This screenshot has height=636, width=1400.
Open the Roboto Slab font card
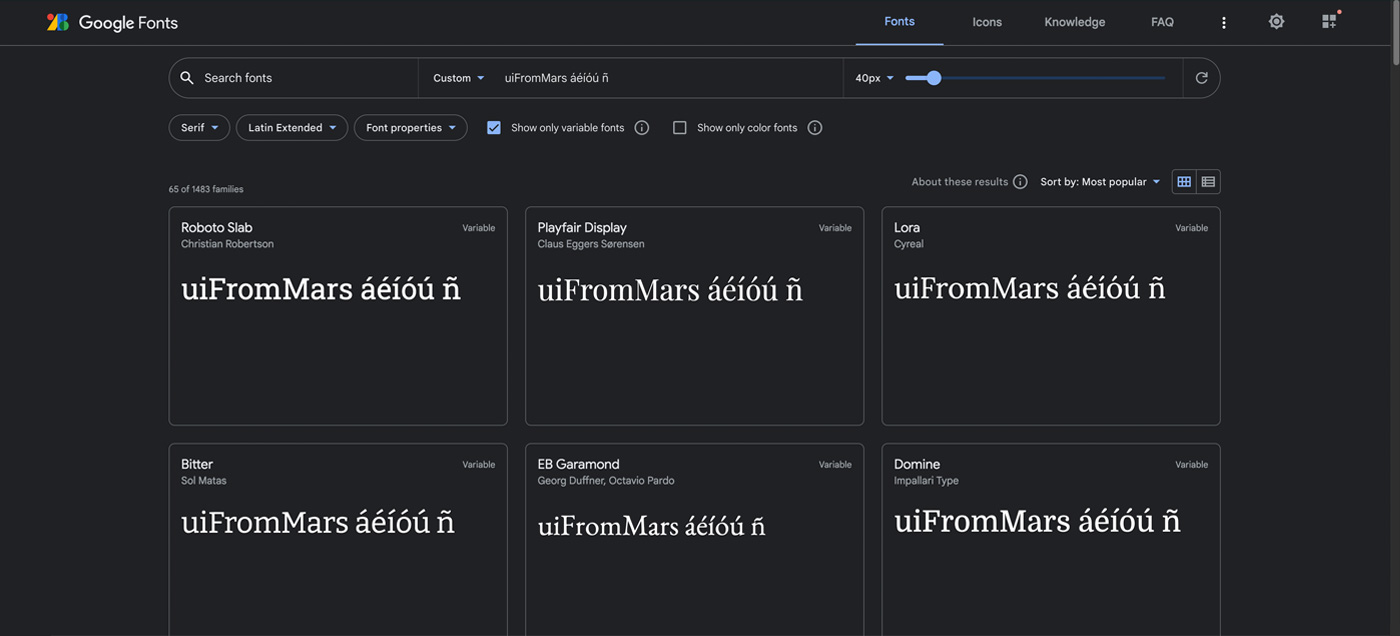tap(338, 316)
